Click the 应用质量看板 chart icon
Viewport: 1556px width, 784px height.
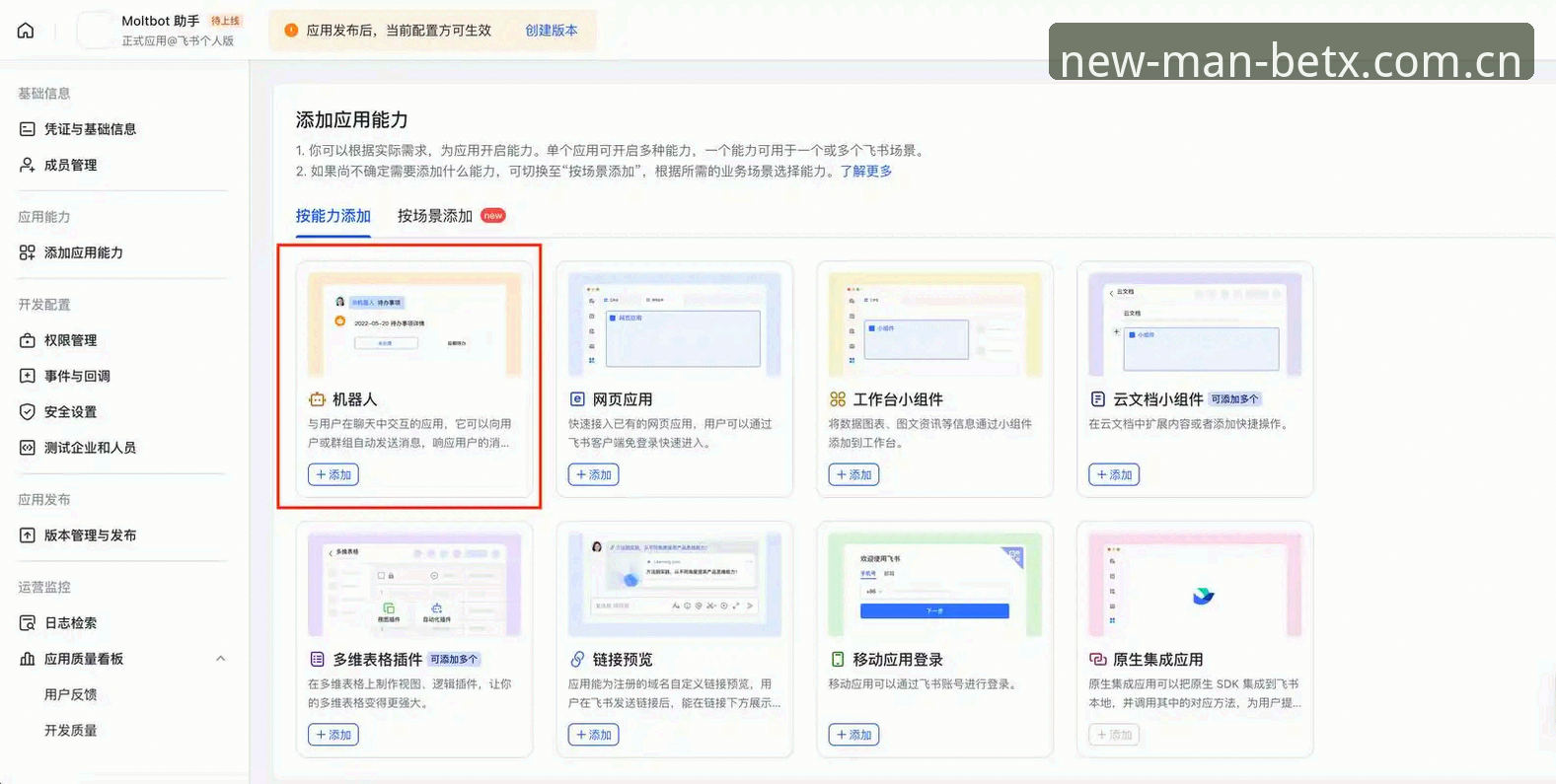tap(28, 659)
